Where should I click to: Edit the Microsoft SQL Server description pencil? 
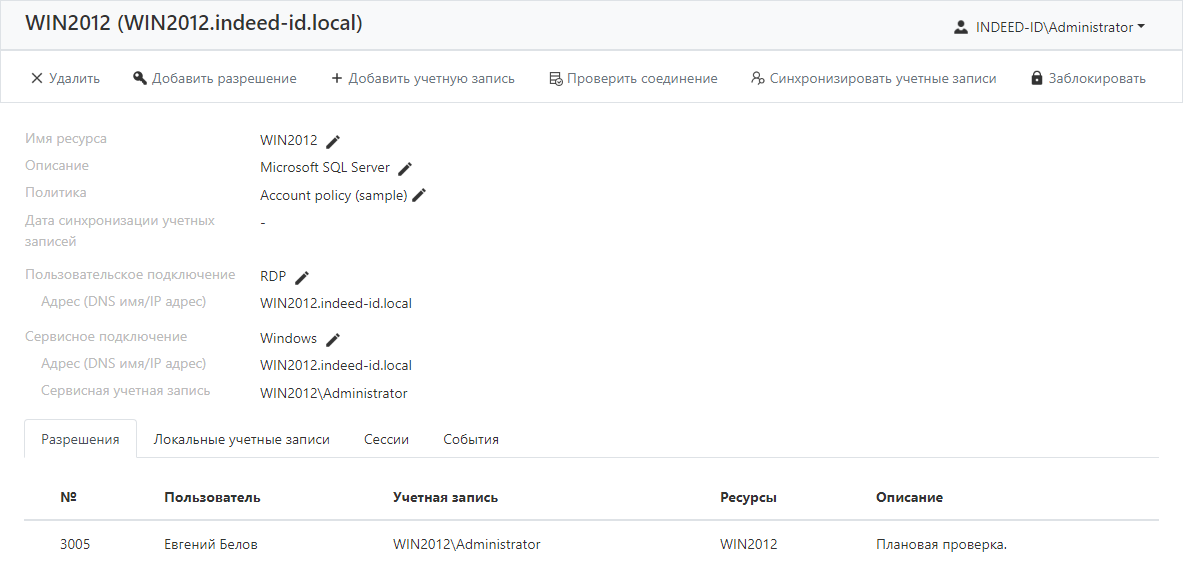pyautogui.click(x=405, y=168)
